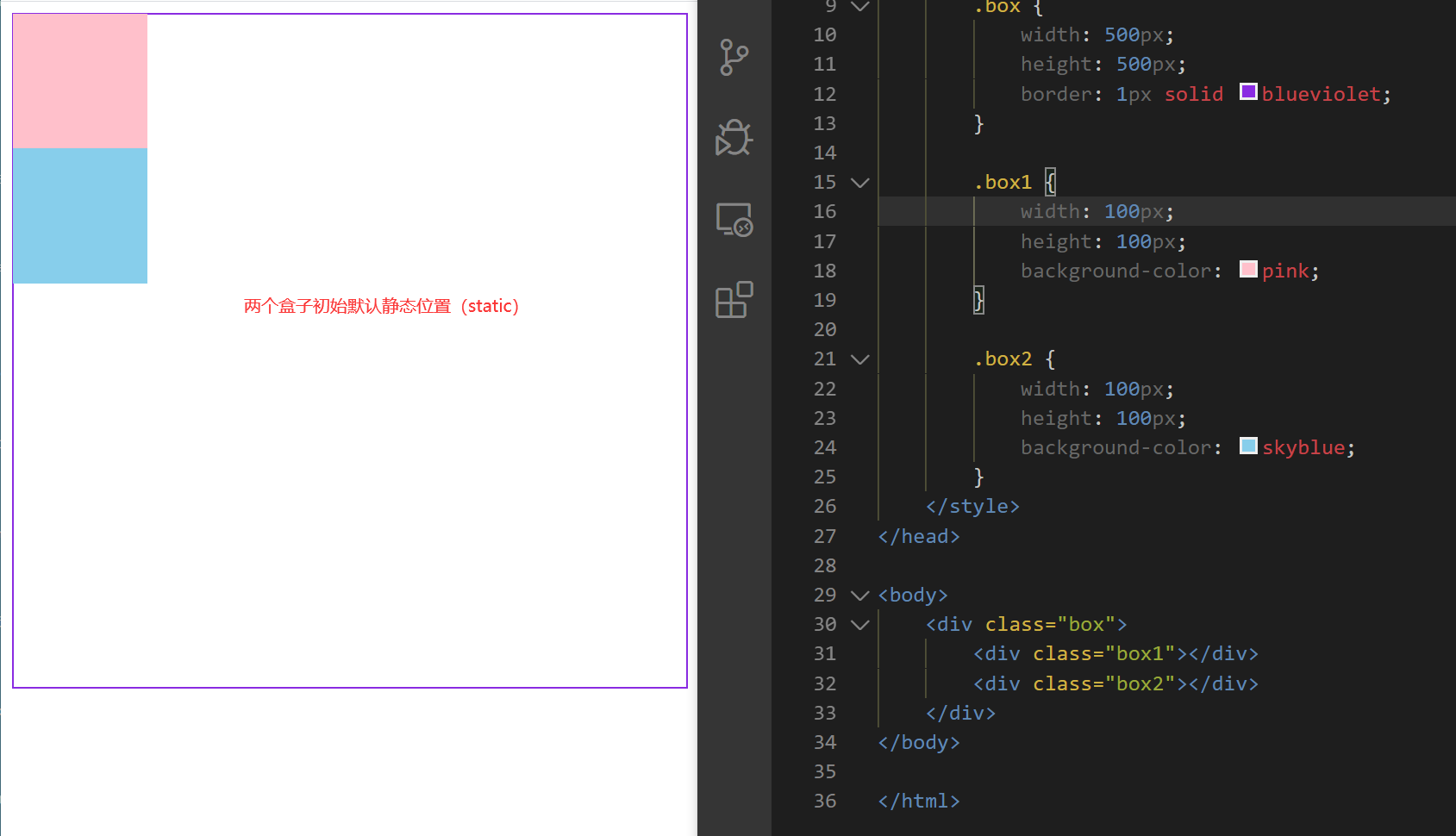Open the Remote Explorer view
Screen dimensions: 1456x836
click(734, 220)
